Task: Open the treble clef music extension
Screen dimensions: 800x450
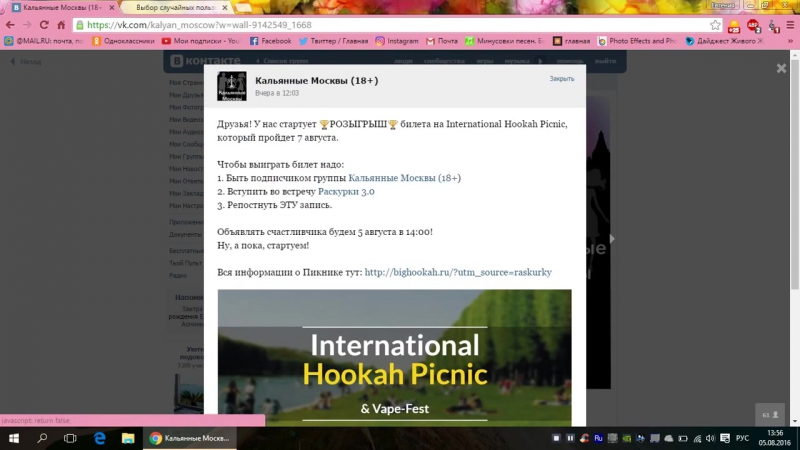Action: [773, 26]
